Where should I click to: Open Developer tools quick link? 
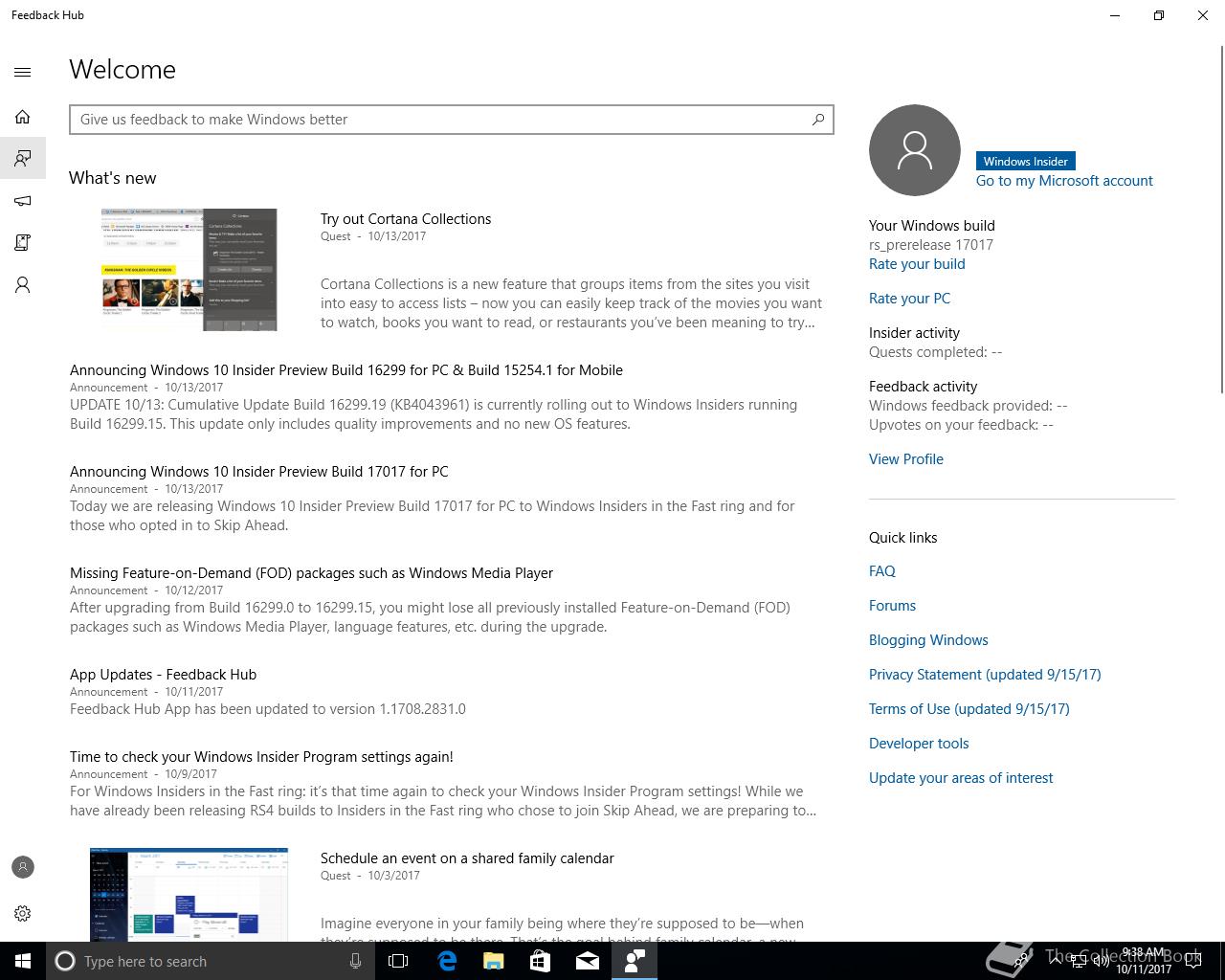tap(919, 744)
